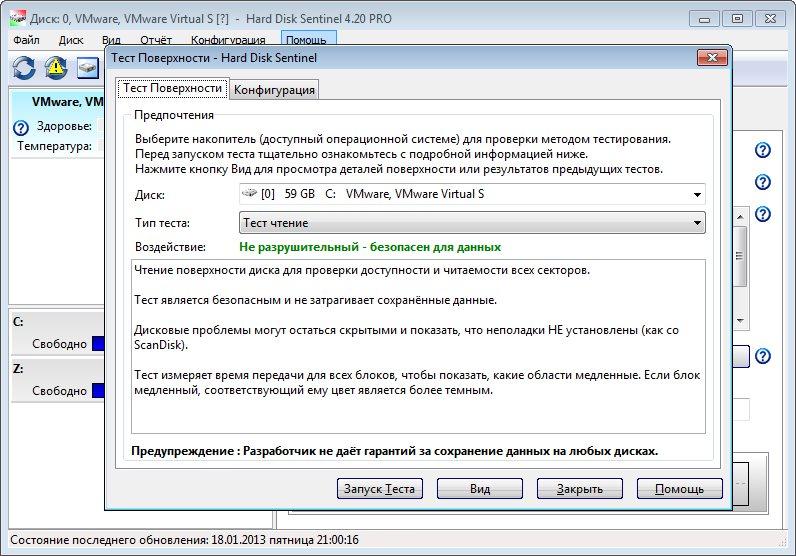Open the Файл menu
The image size is (796, 556).
pyautogui.click(x=26, y=40)
